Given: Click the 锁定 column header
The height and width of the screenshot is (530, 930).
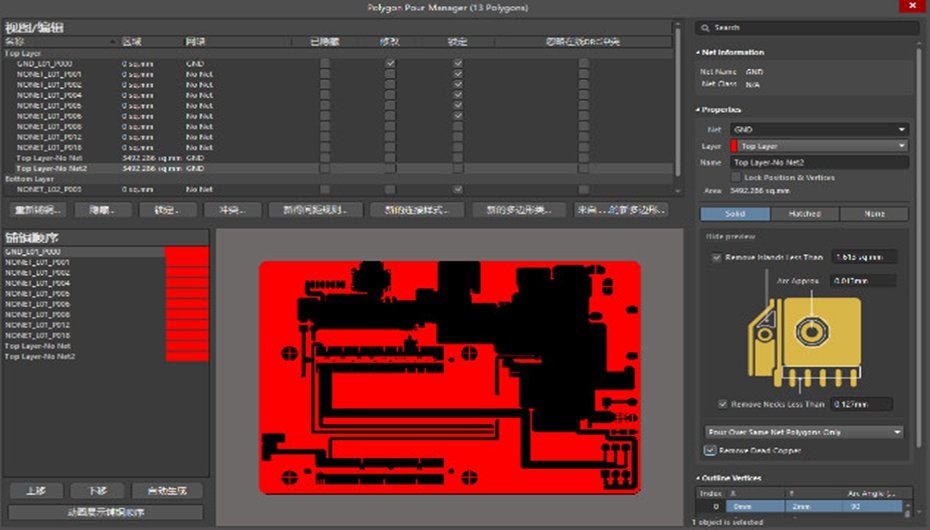Looking at the screenshot, I should point(457,41).
